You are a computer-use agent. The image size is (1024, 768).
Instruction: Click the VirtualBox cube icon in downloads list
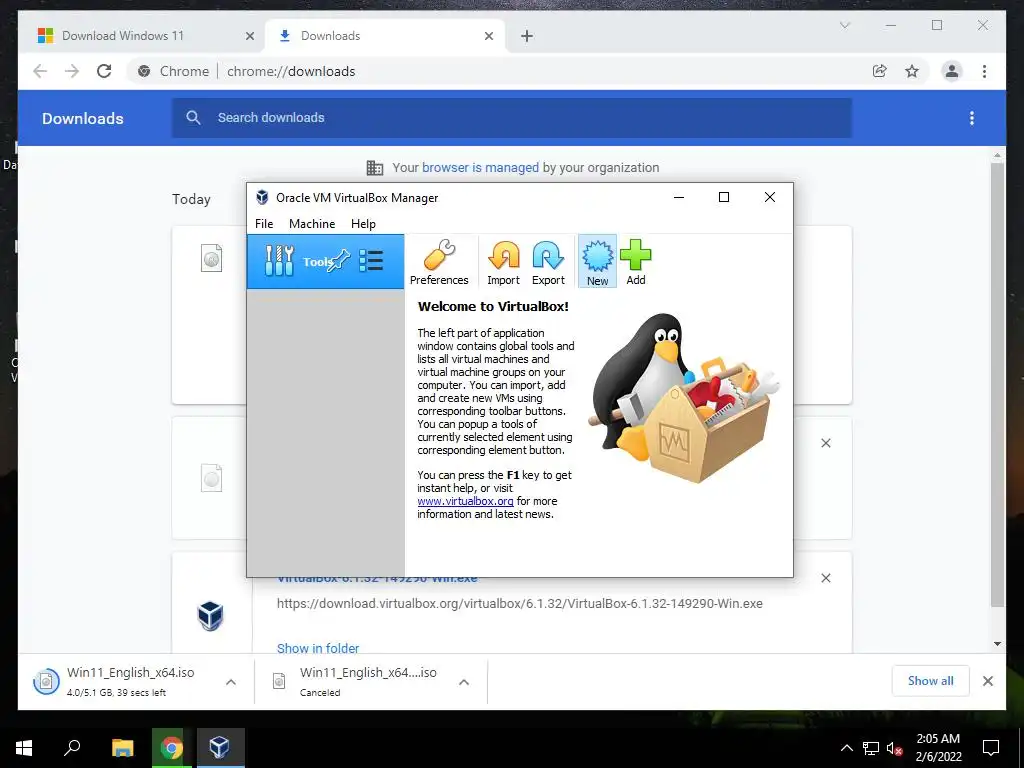coord(210,616)
